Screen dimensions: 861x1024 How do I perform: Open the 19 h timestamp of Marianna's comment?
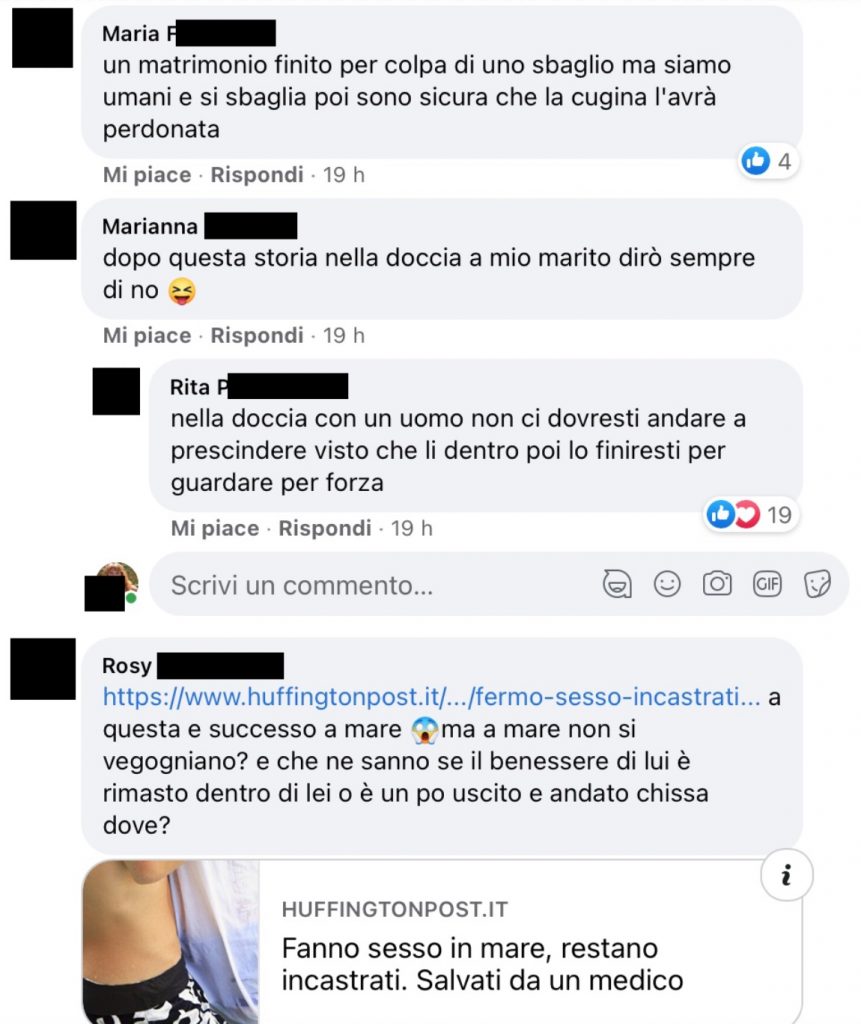344,336
